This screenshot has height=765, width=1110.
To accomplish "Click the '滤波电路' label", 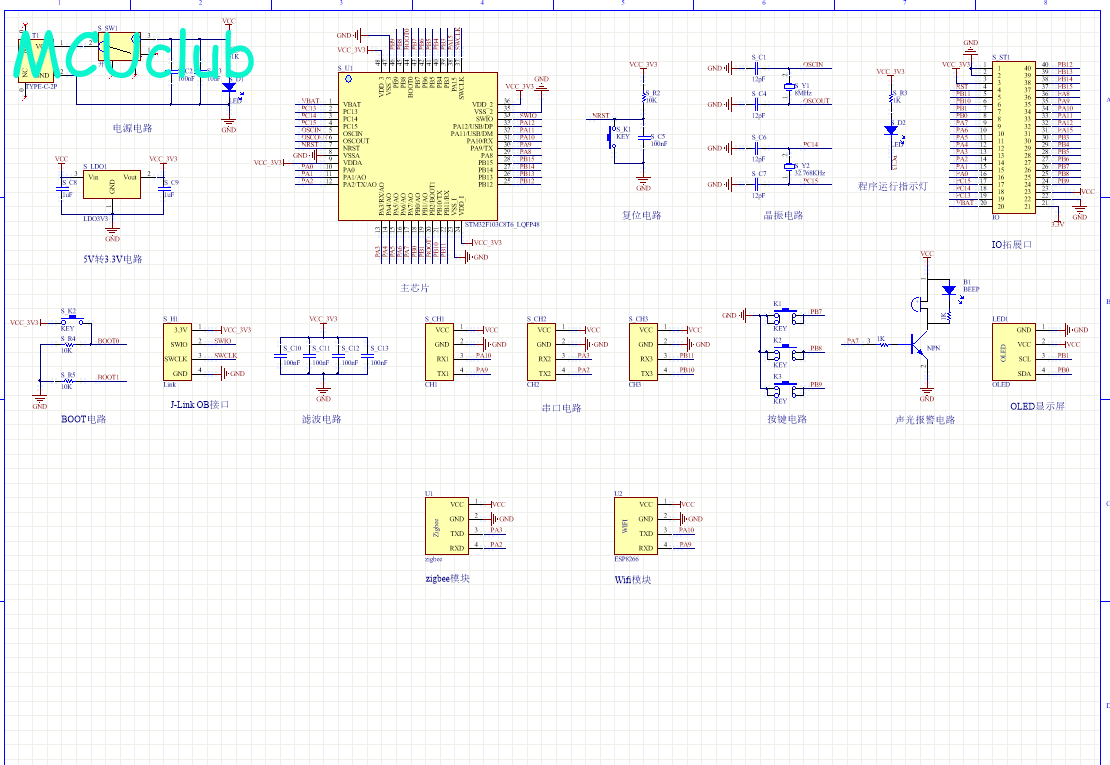I will point(321,419).
